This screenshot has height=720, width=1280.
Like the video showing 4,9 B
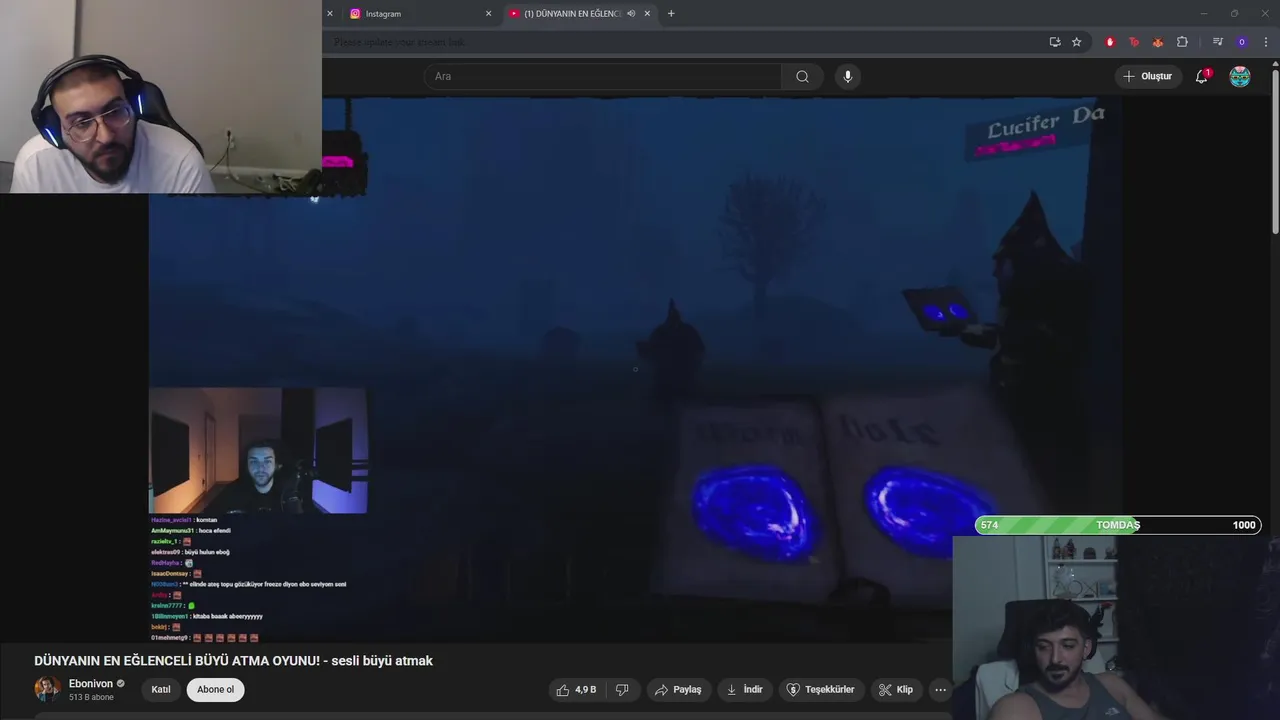pos(577,689)
